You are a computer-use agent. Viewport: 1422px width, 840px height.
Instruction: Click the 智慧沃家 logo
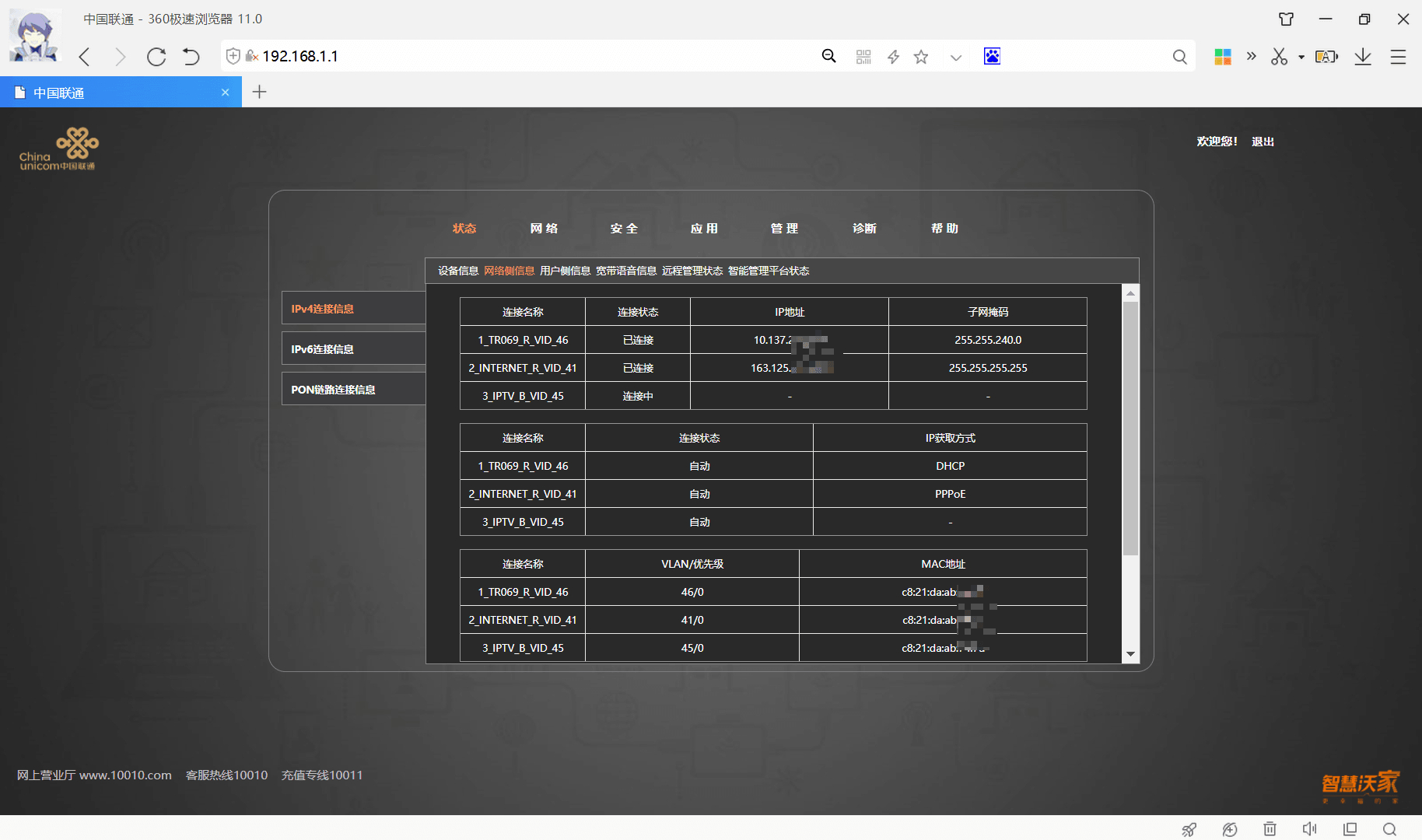click(1360, 786)
